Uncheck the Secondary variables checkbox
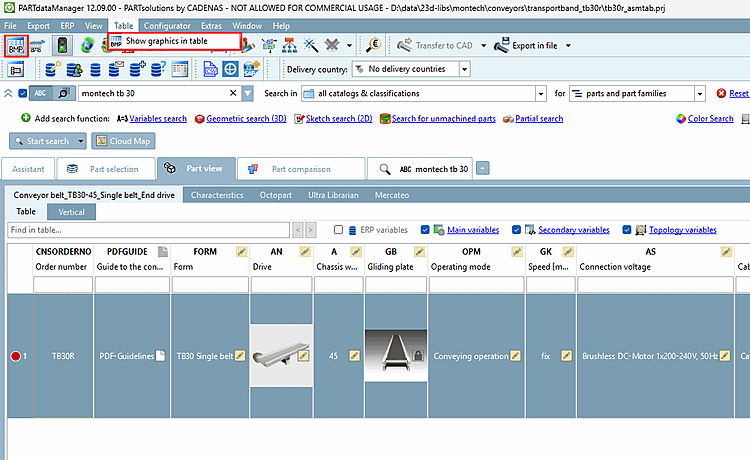 pyautogui.click(x=516, y=230)
